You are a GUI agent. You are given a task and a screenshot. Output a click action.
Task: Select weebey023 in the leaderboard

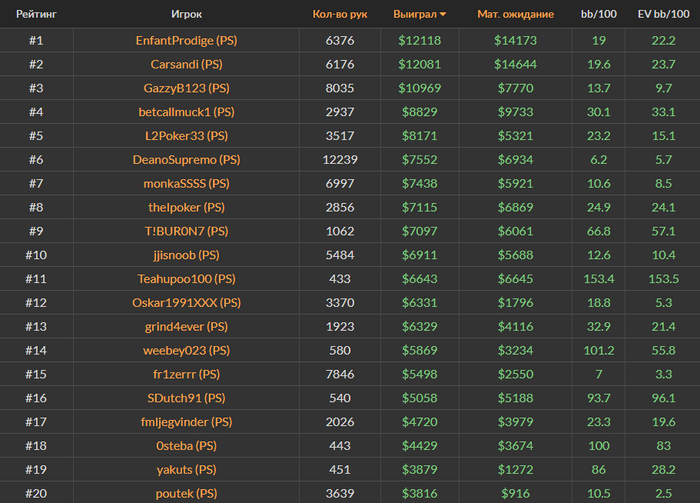186,350
